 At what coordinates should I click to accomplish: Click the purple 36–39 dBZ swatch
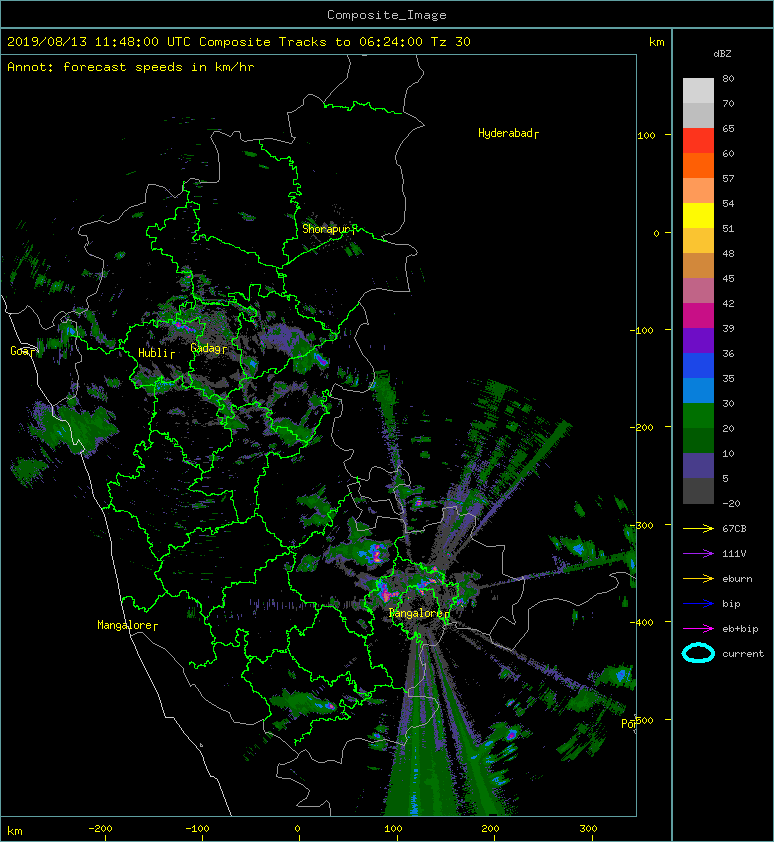(698, 340)
